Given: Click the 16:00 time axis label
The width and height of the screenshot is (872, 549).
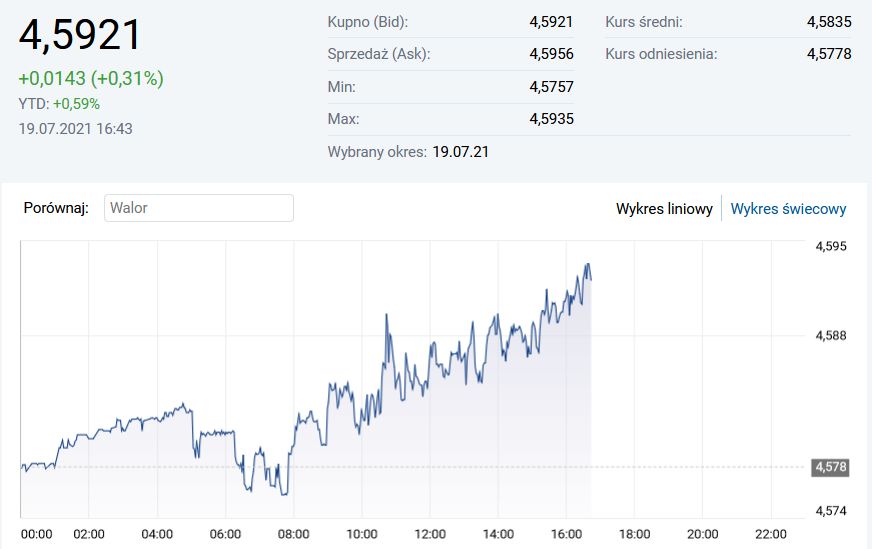Looking at the screenshot, I should point(566,533).
